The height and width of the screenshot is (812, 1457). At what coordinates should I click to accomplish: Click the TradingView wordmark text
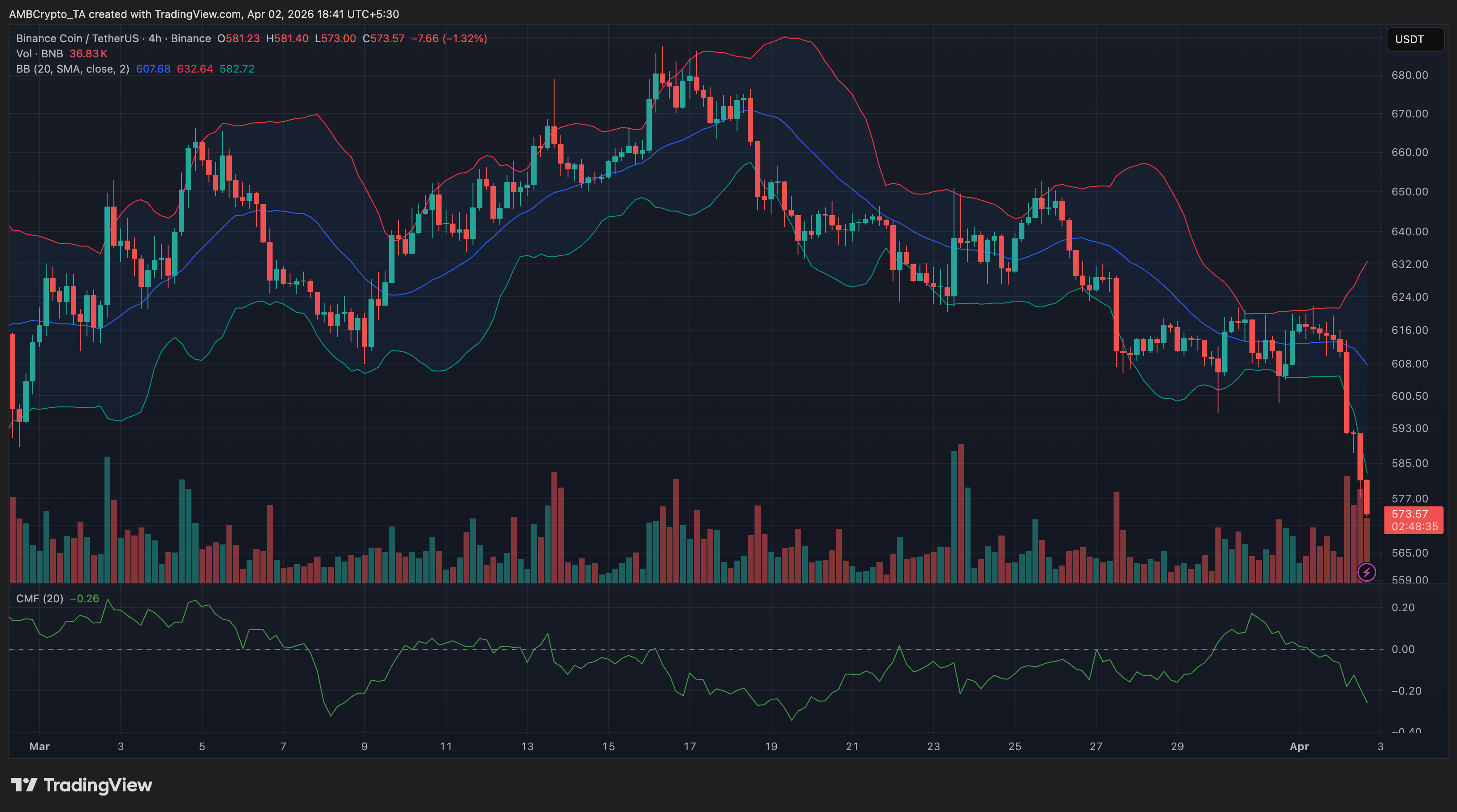[98, 785]
